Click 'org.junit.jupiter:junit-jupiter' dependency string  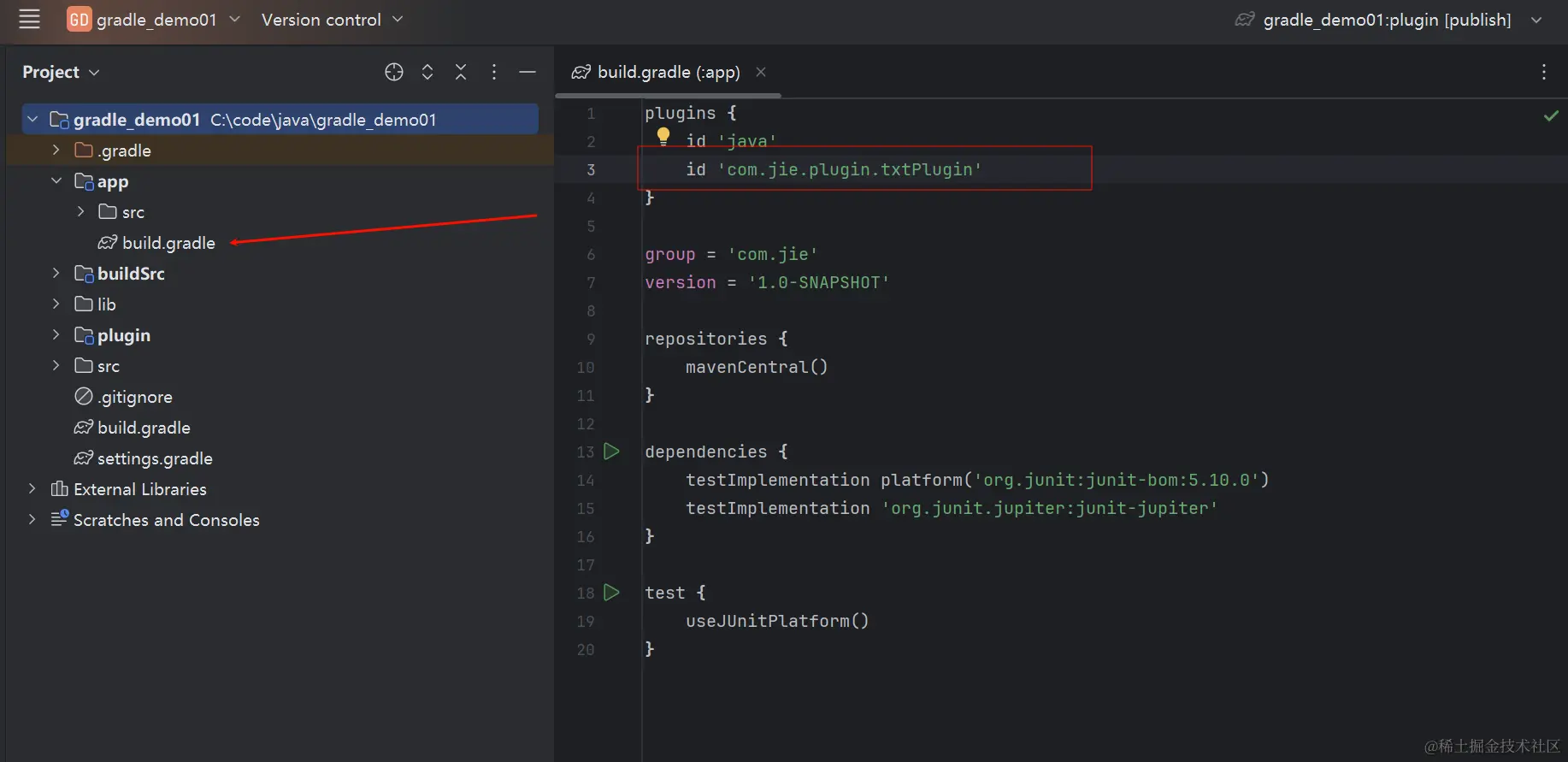(1050, 508)
